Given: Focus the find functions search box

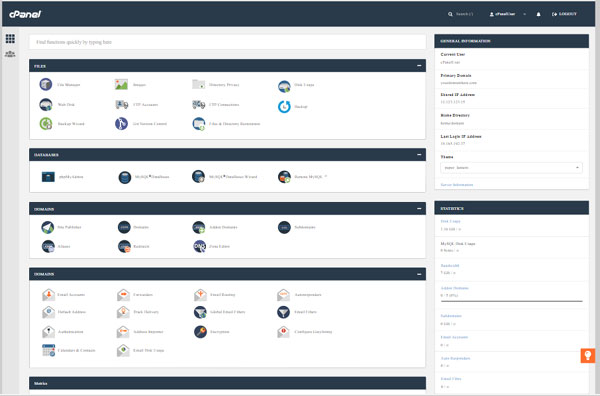Looking at the screenshot, I should click(227, 42).
